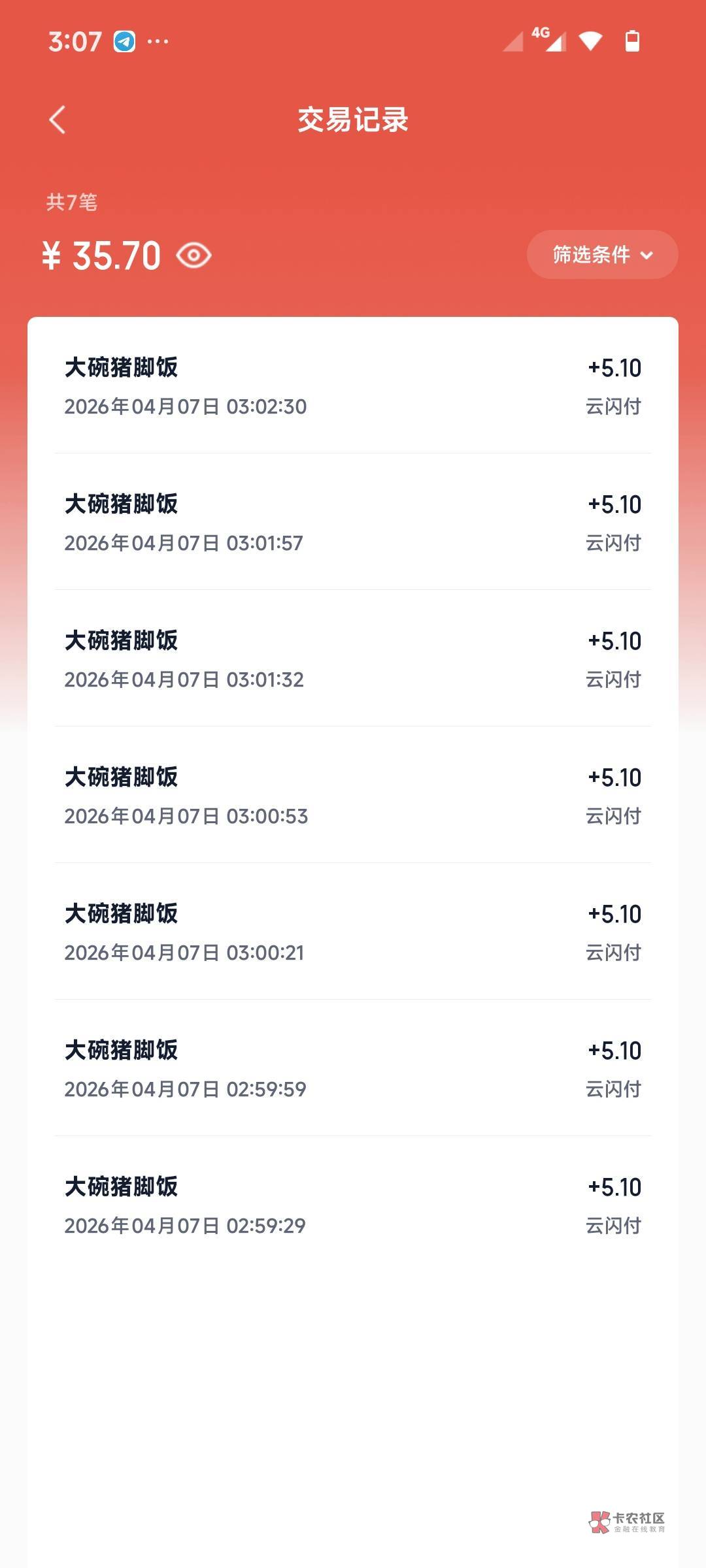Tap the back arrow icon
Image resolution: width=706 pixels, height=1568 pixels.
pos(58,120)
